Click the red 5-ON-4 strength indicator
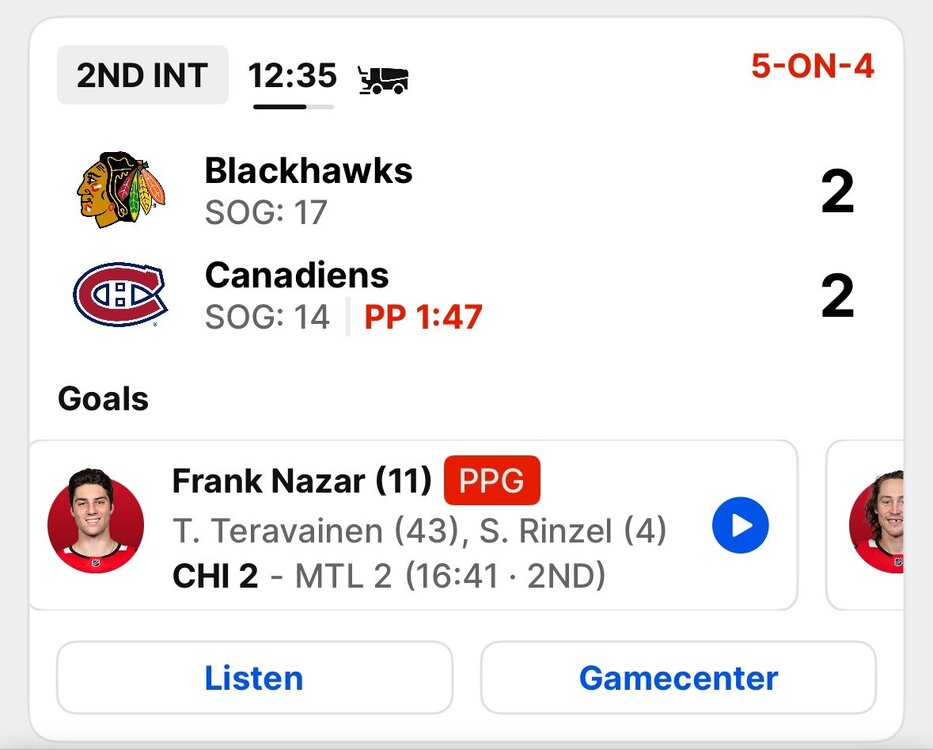 coord(812,67)
